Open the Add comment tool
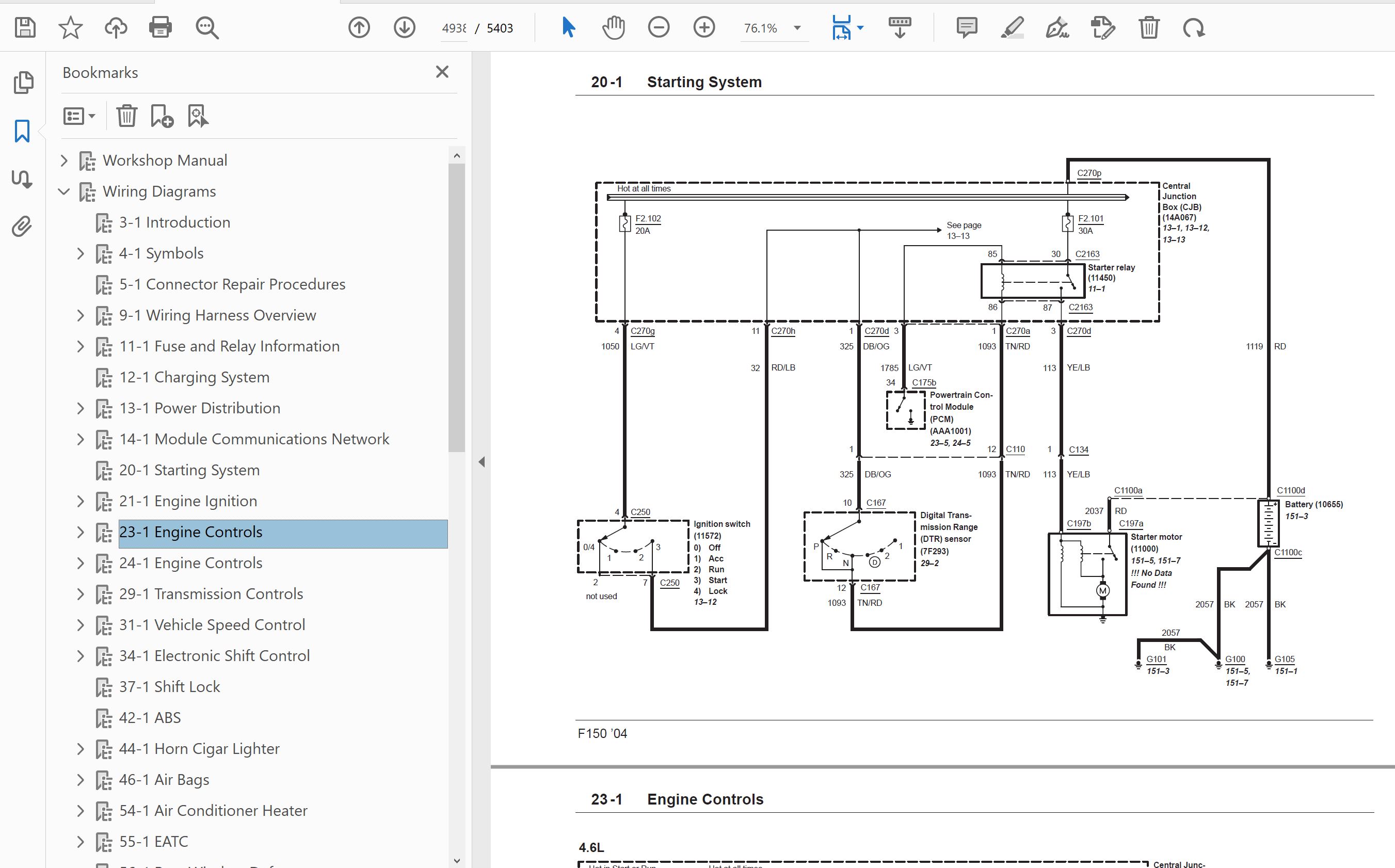 click(967, 27)
